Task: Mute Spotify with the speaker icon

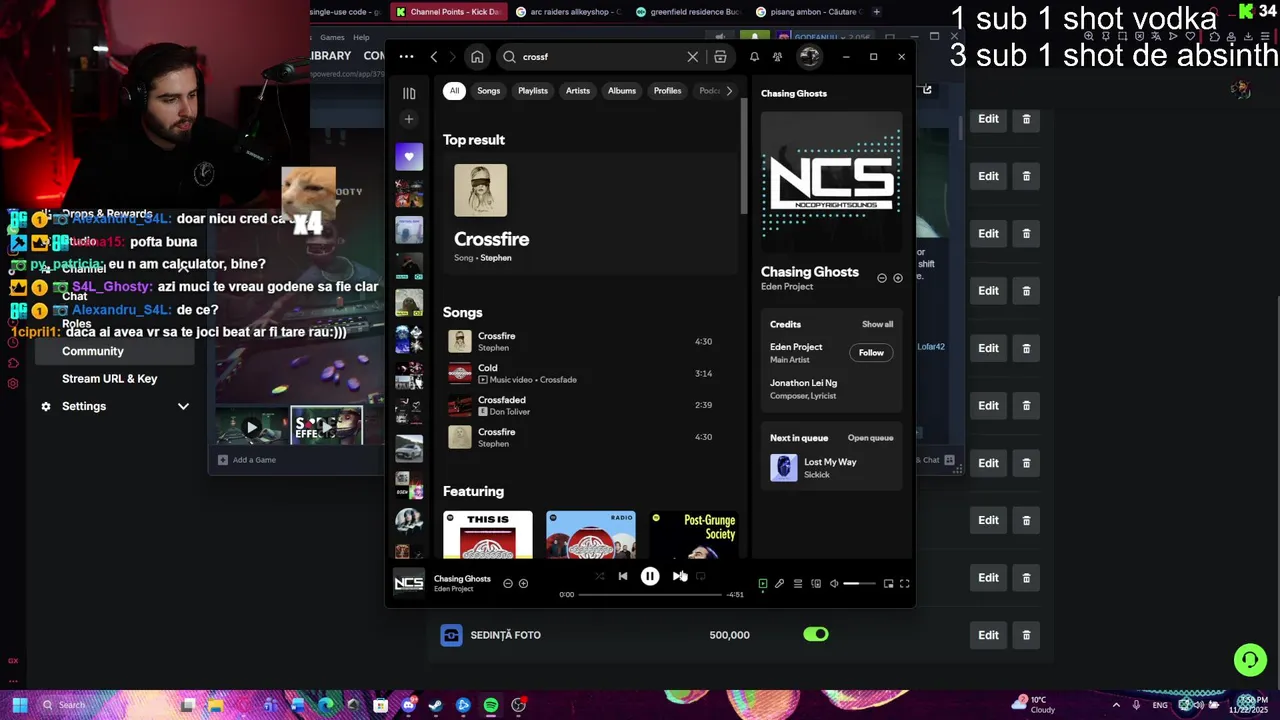Action: pyautogui.click(x=834, y=584)
